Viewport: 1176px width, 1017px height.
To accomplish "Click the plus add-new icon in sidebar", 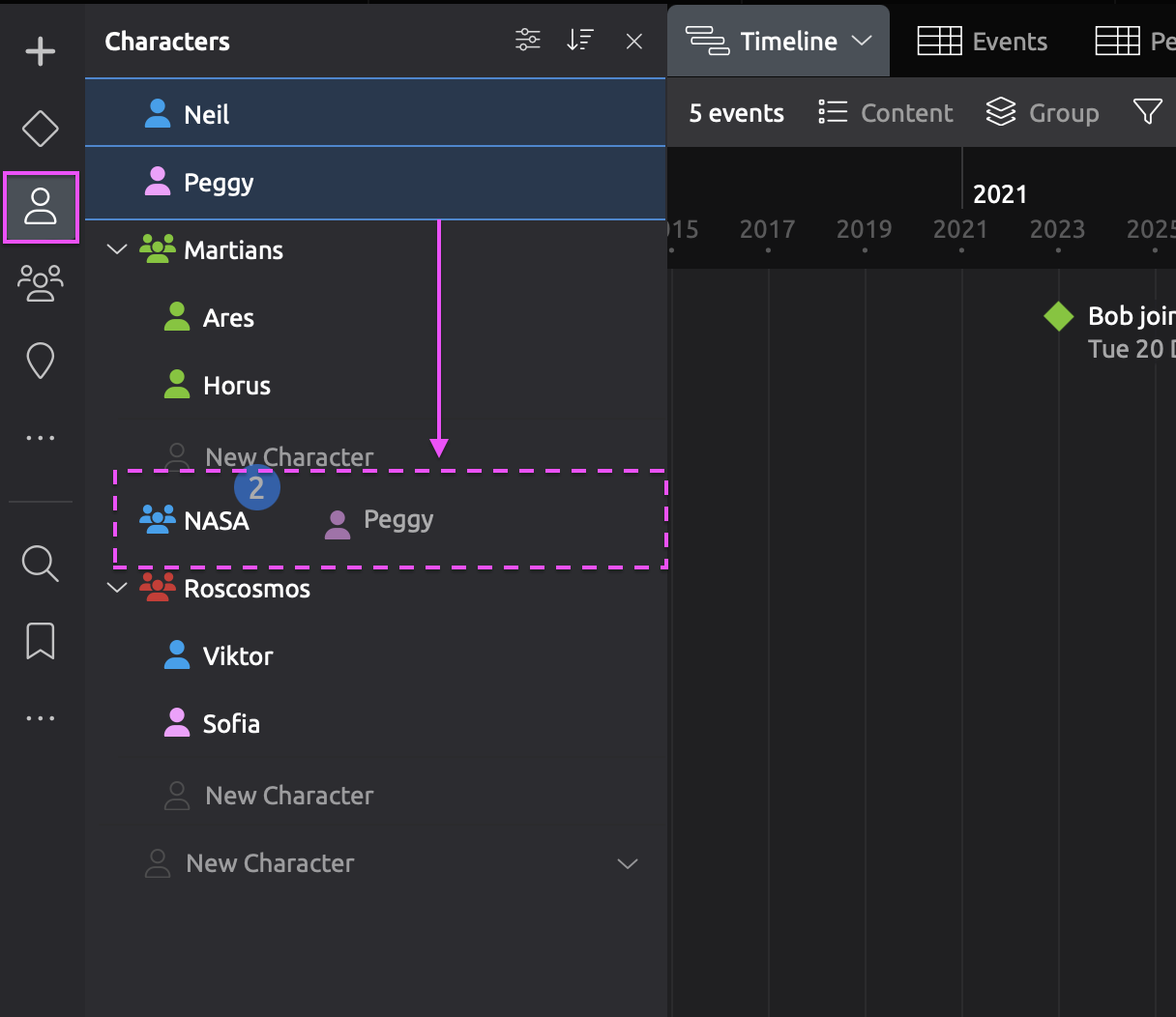I will 41,51.
